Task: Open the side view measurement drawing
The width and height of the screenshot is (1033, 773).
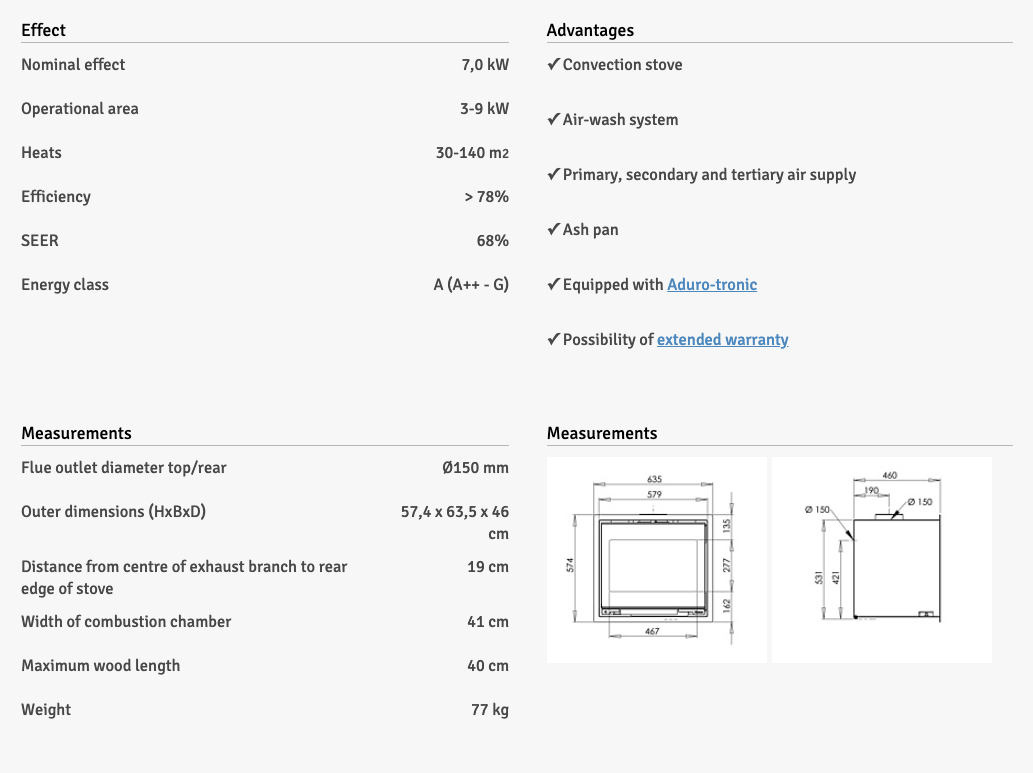Action: [881, 559]
